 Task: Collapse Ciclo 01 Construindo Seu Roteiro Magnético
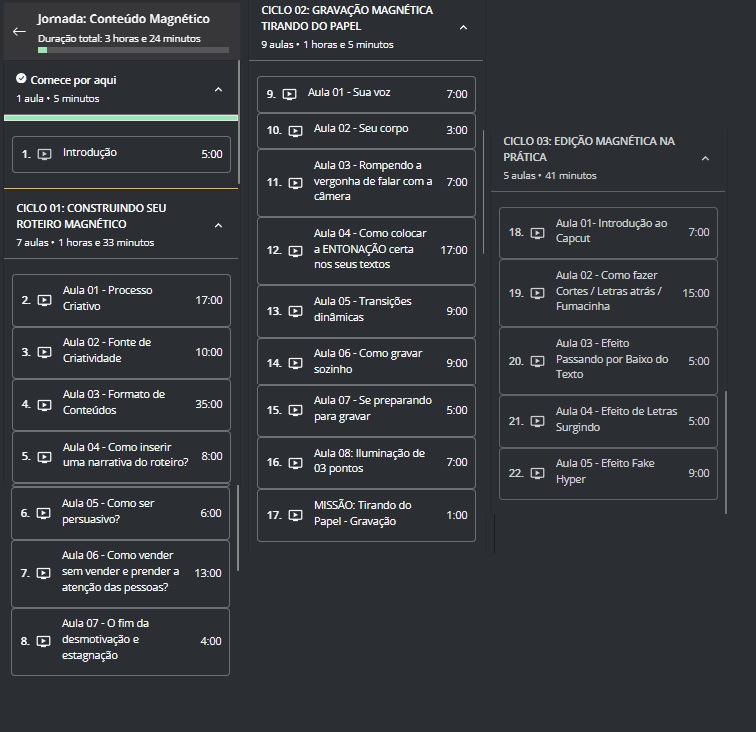pos(218,226)
